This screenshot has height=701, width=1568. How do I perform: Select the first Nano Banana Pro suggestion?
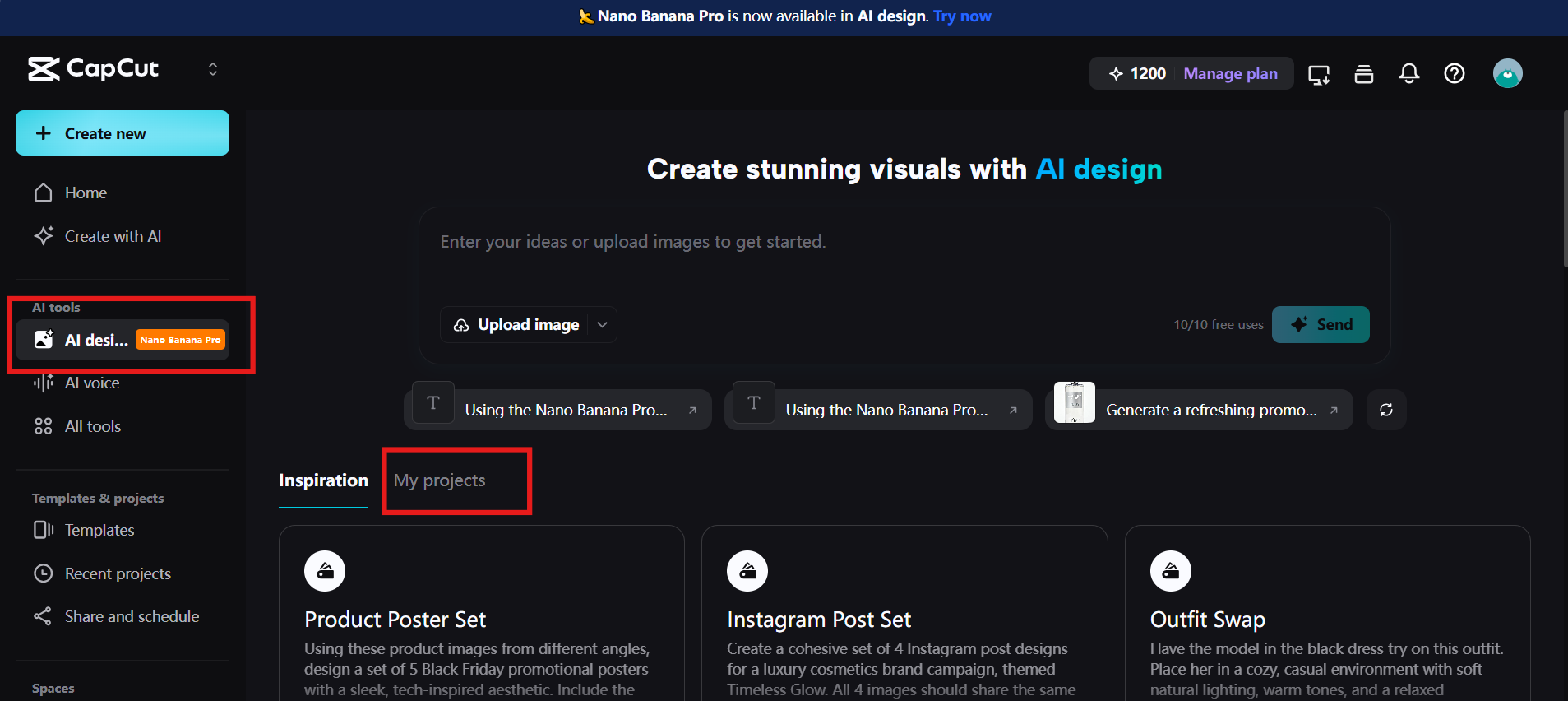558,410
